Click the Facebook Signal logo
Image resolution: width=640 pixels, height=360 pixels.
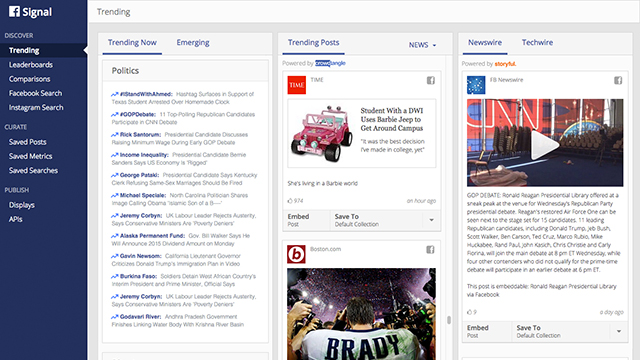click(x=31, y=12)
